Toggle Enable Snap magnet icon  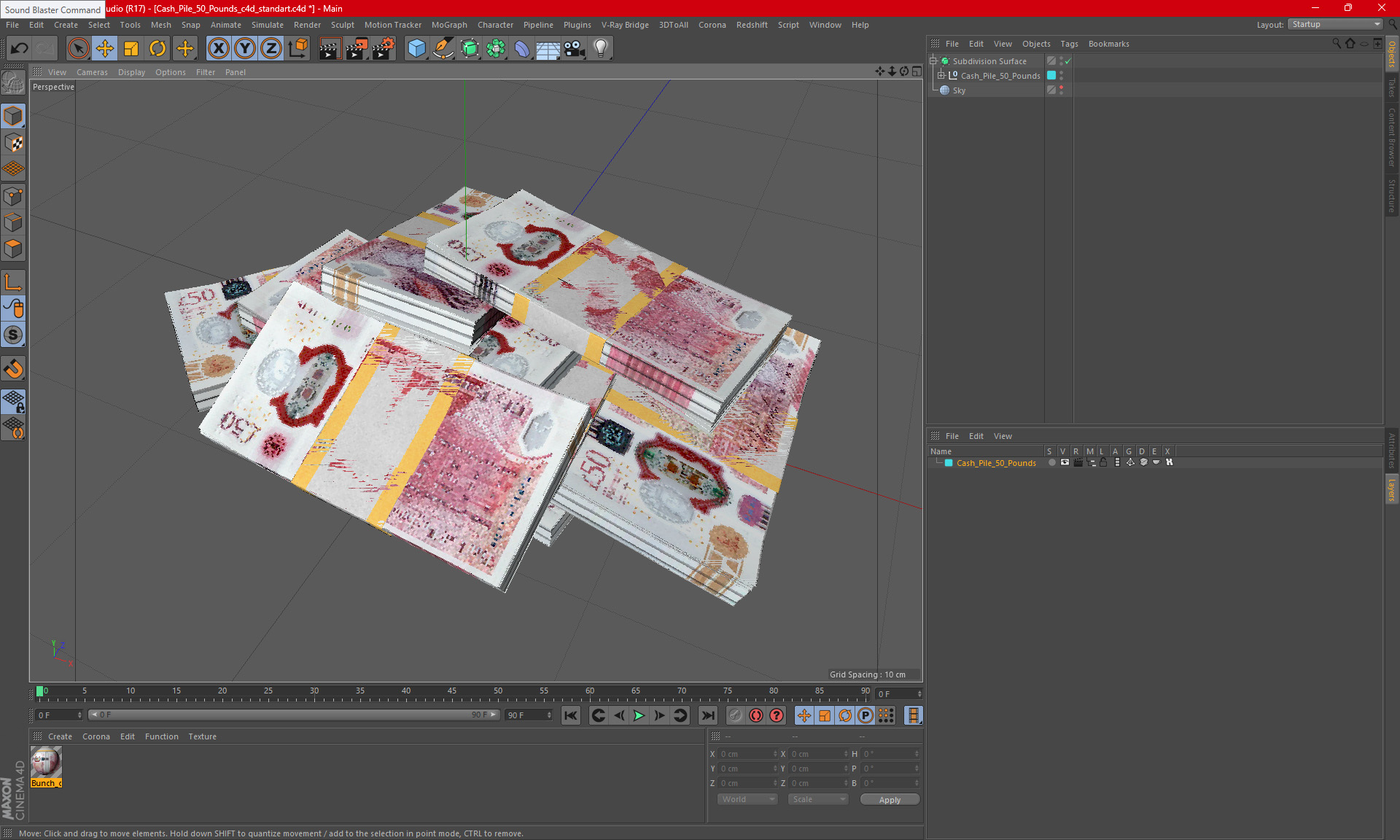click(13, 369)
